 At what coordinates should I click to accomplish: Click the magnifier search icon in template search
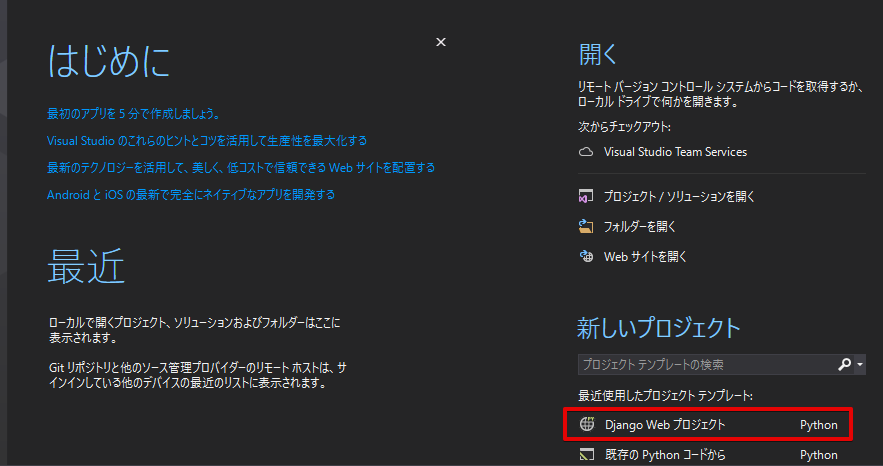tap(844, 365)
